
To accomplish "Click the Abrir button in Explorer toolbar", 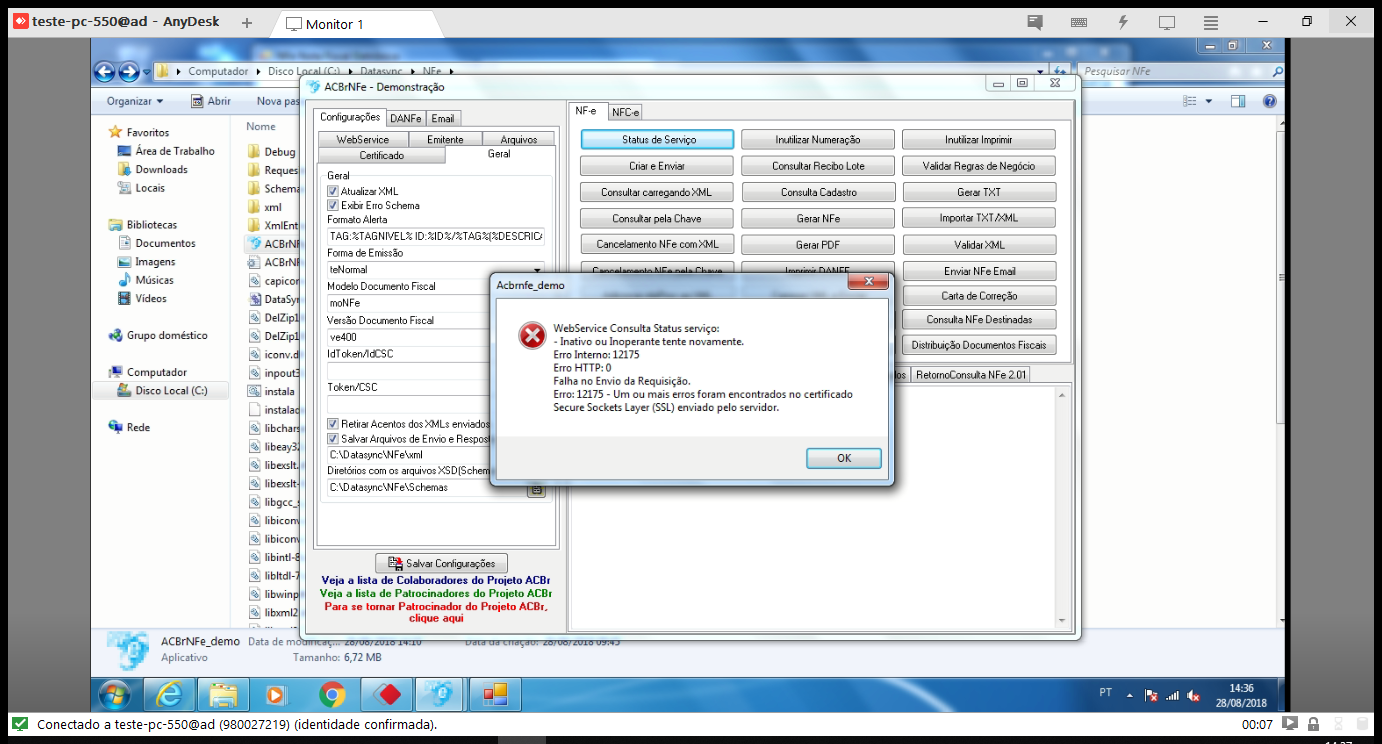I will [211, 101].
